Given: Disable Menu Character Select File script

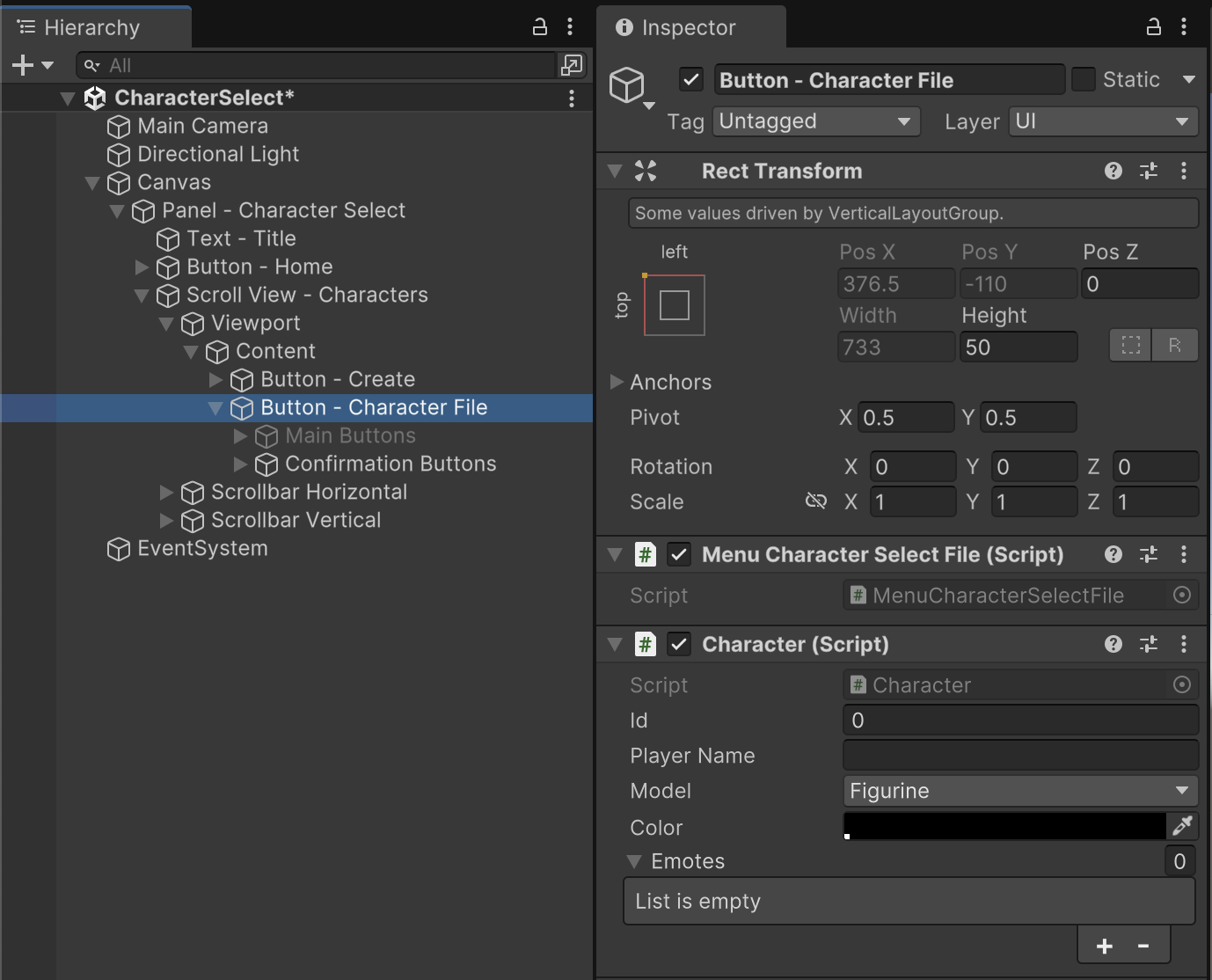Looking at the screenshot, I should click(x=678, y=554).
